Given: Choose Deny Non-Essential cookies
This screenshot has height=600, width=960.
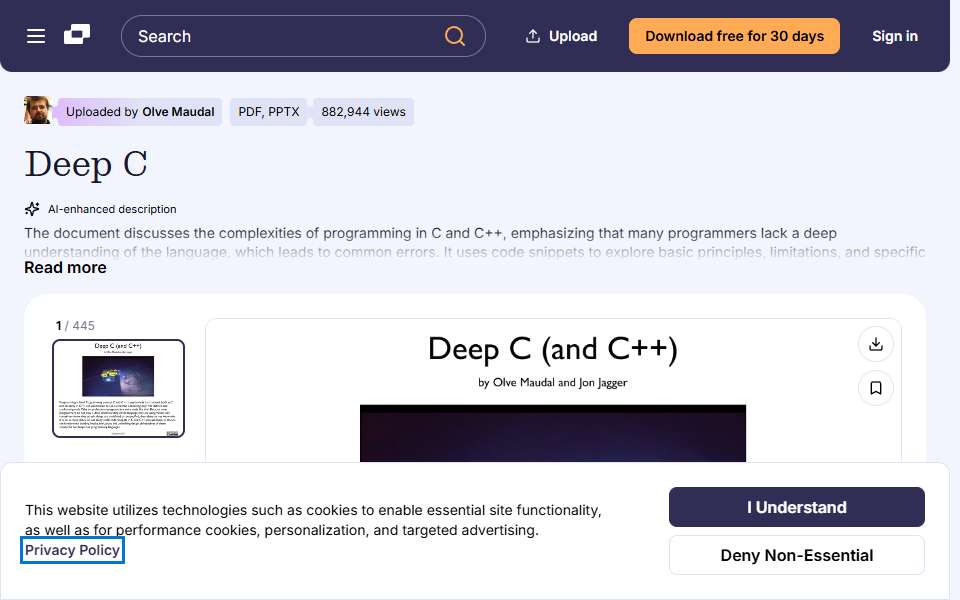Looking at the screenshot, I should (x=797, y=555).
